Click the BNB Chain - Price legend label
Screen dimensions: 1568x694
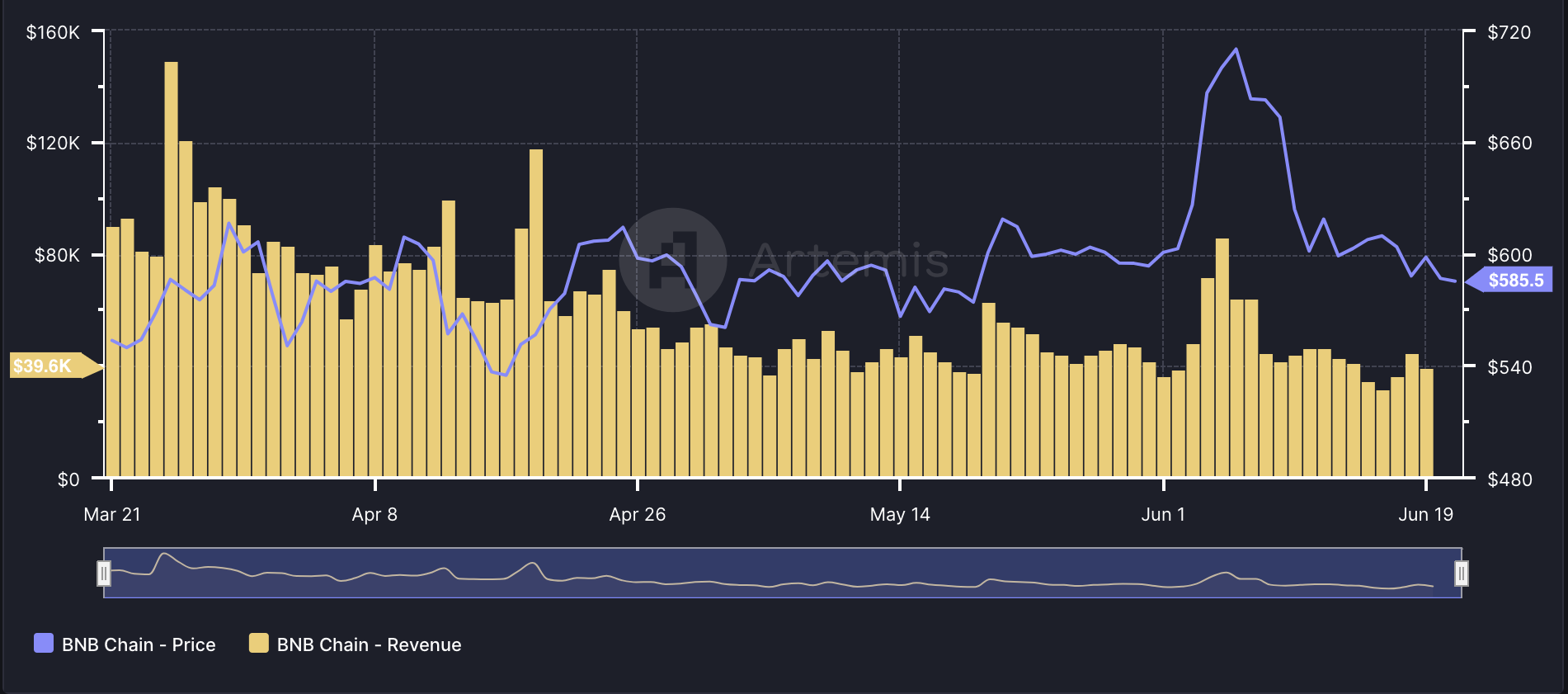pos(139,644)
